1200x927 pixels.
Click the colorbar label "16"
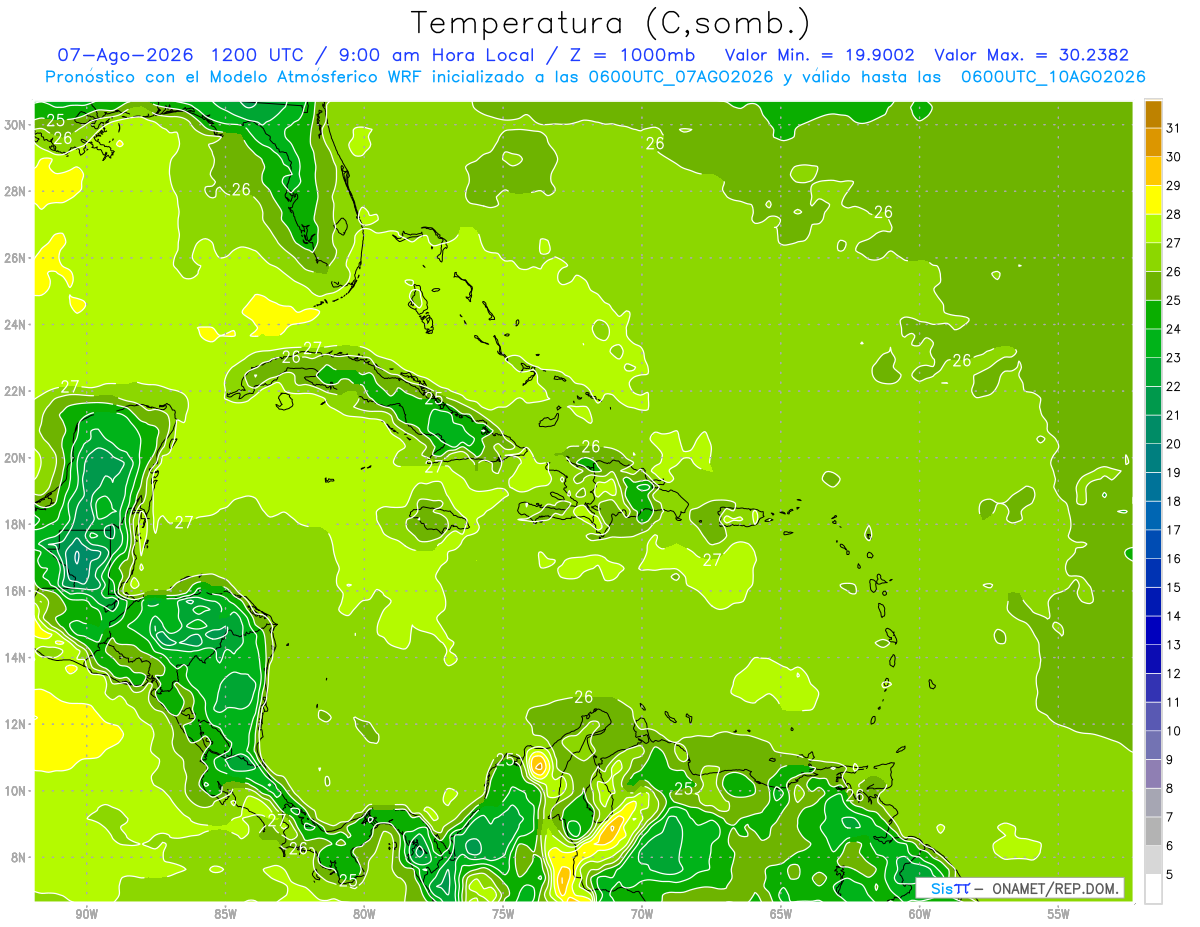(1174, 558)
